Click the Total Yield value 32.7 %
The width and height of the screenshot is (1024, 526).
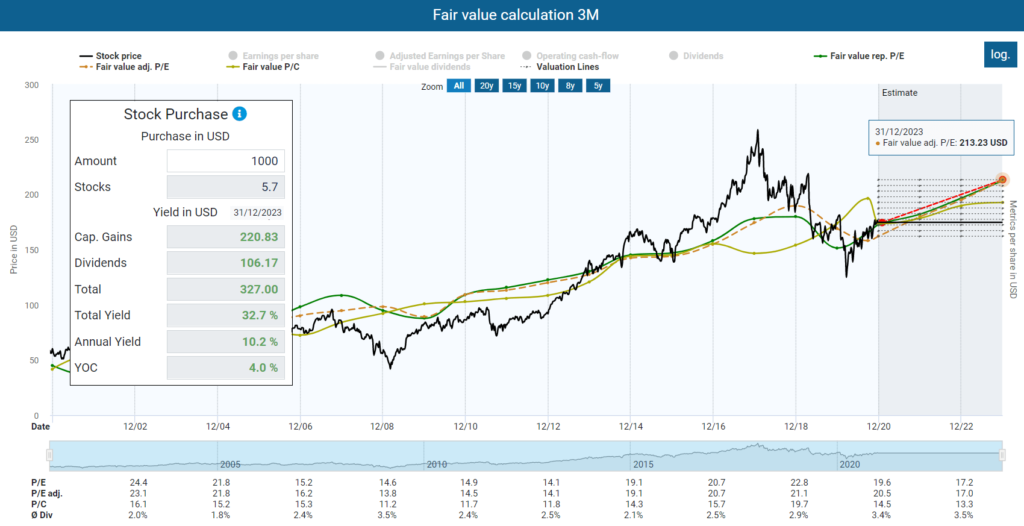pos(225,315)
